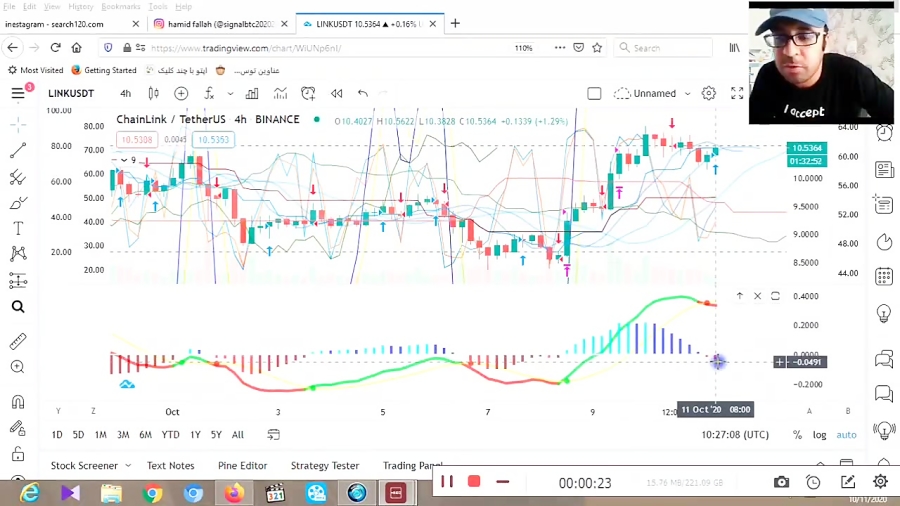Open the Stock Screener tab
This screenshot has height=506, width=900.
point(84,465)
